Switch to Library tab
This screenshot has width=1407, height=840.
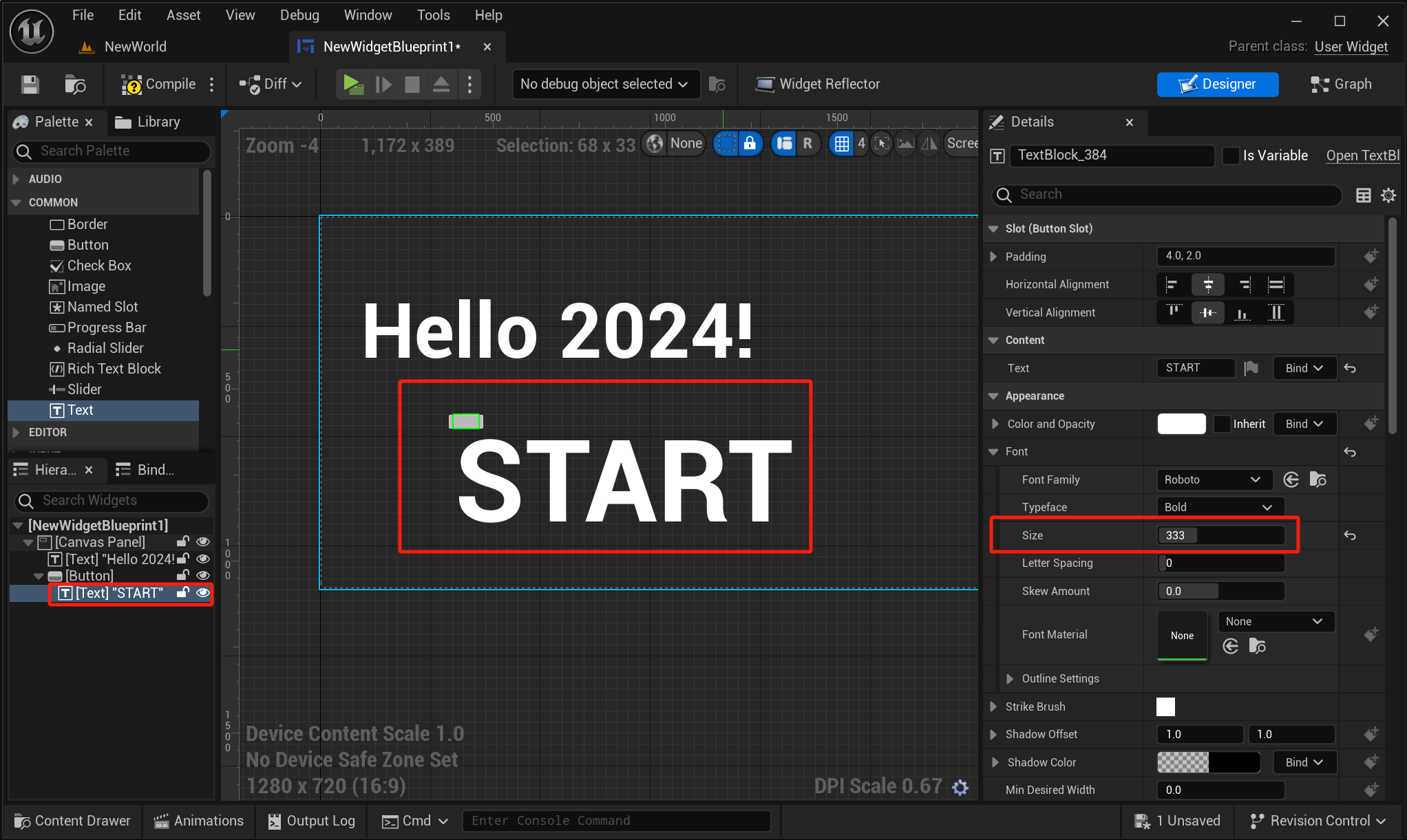tap(148, 122)
